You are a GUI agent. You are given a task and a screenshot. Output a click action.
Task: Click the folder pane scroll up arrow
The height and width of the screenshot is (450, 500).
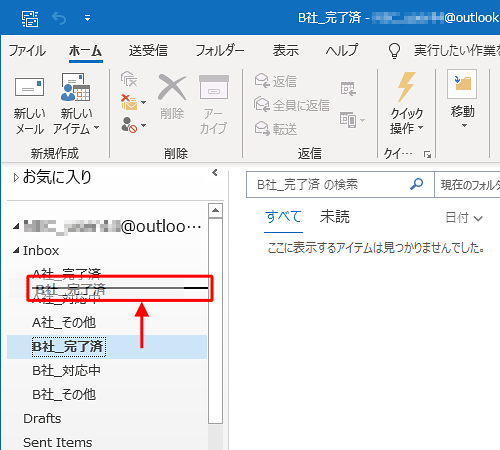coord(216,211)
